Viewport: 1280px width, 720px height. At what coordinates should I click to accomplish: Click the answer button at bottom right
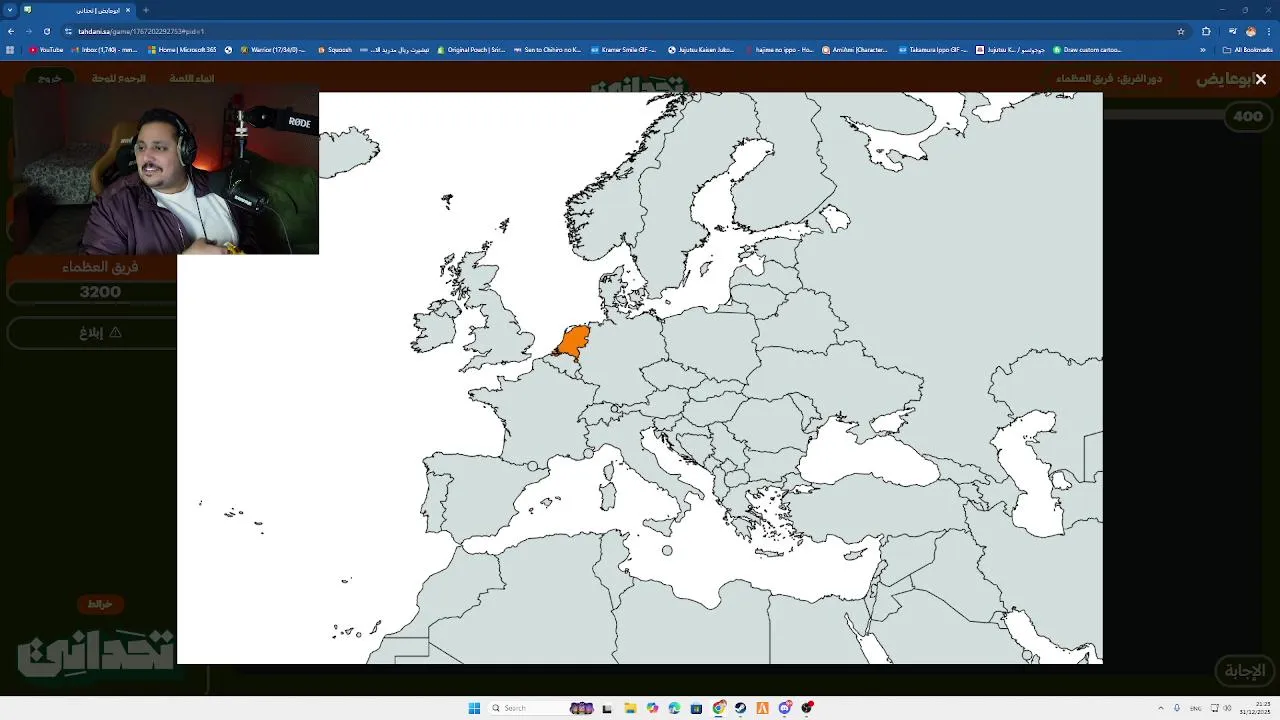[x=1244, y=670]
